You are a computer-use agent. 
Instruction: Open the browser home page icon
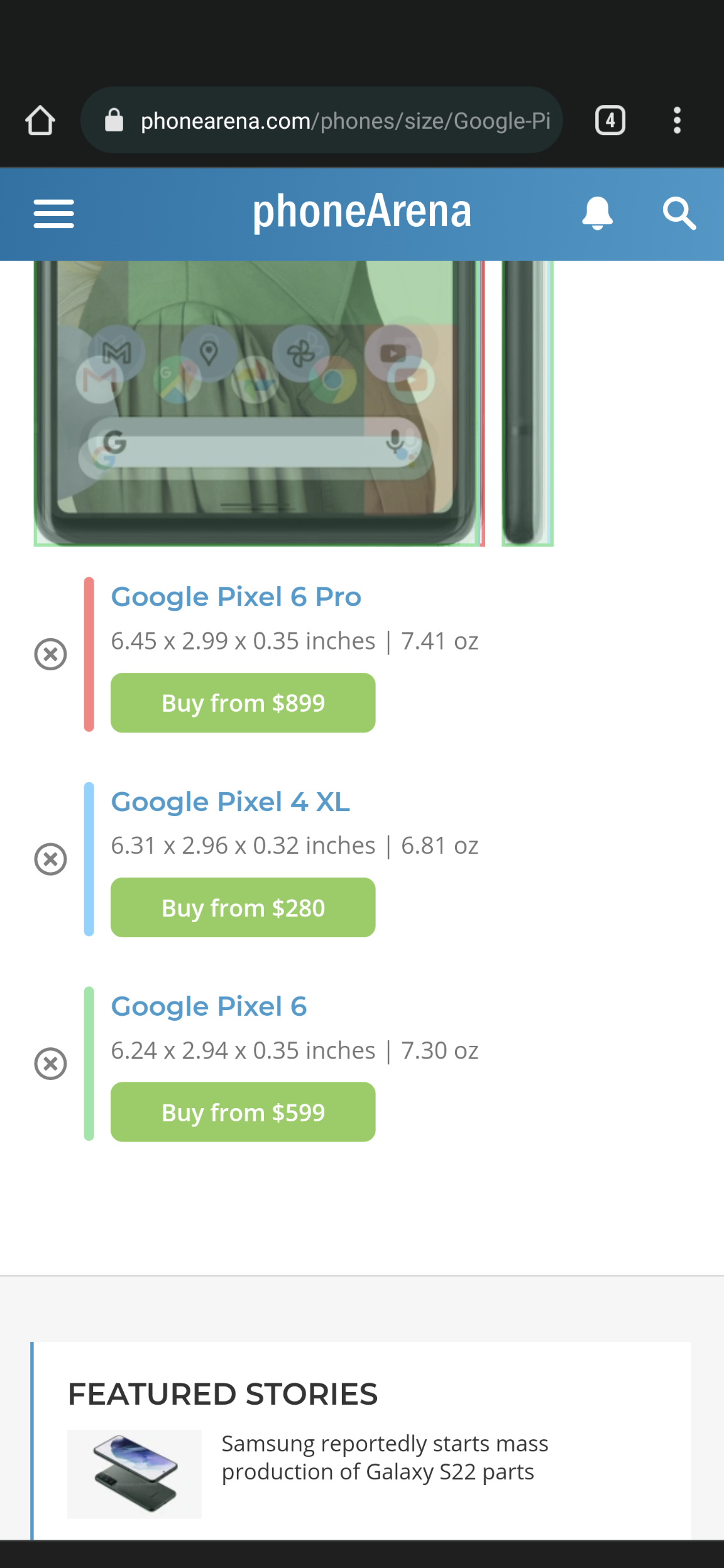coord(40,120)
